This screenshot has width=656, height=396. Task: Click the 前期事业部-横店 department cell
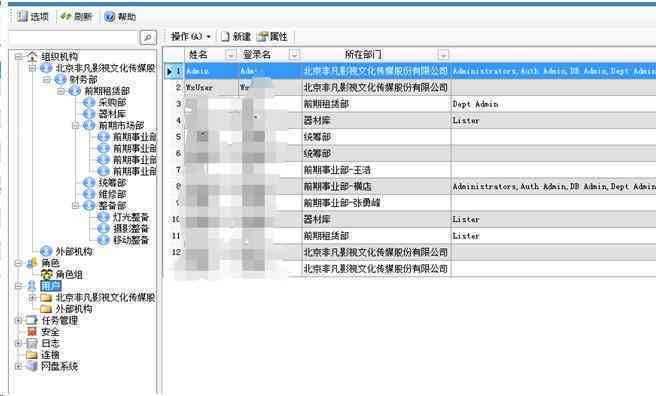tap(377, 187)
